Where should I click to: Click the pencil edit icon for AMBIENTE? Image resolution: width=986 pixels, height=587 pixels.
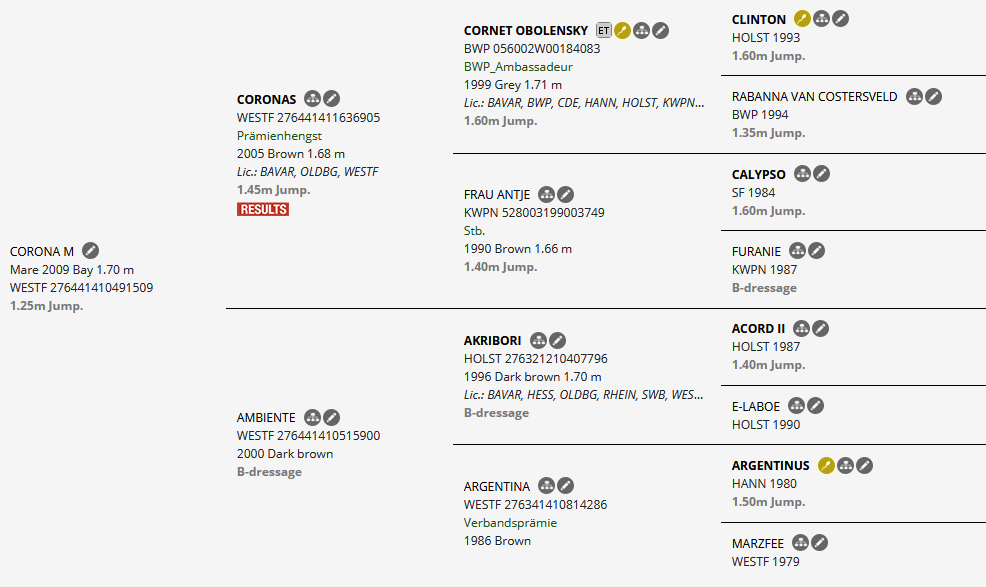[x=331, y=417]
